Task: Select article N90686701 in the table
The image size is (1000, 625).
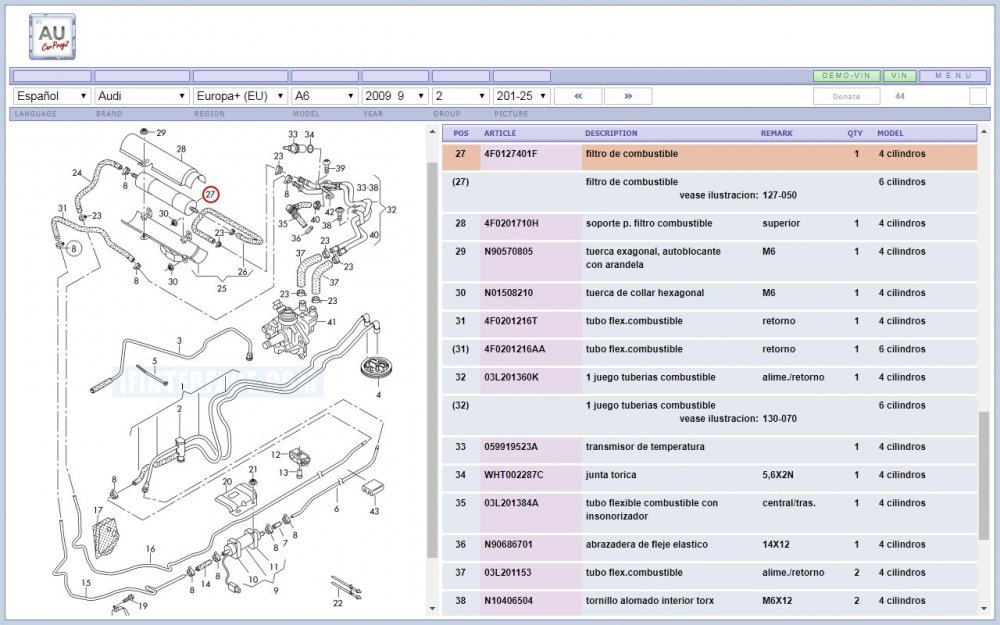Action: click(x=510, y=544)
